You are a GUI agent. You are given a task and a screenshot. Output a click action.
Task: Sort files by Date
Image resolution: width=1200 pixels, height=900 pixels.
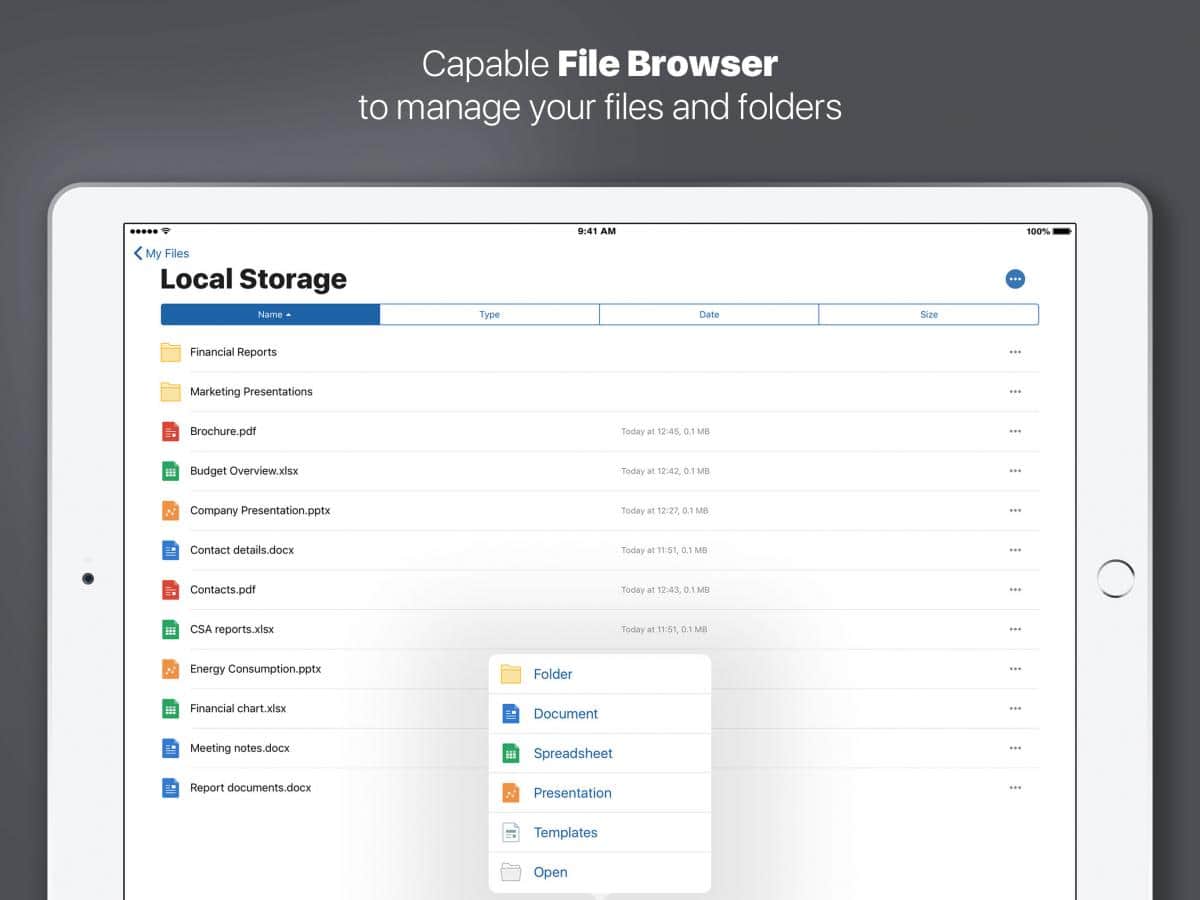pos(709,315)
